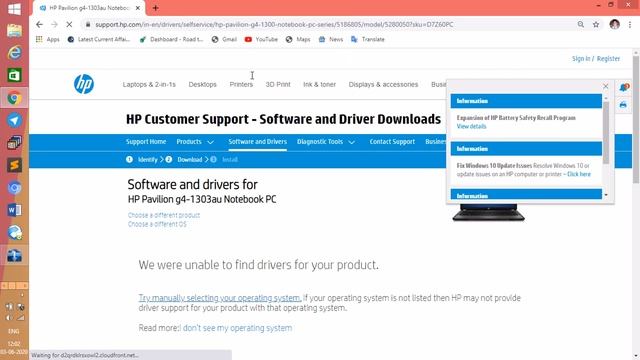Open the green Store app on taskbar

(14, 75)
